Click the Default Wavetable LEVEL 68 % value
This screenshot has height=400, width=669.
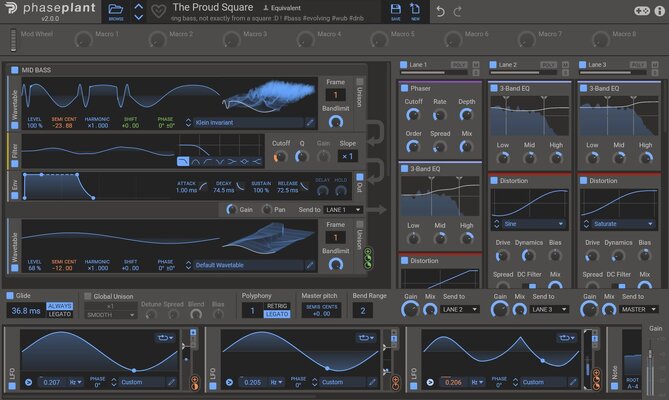tap(35, 268)
